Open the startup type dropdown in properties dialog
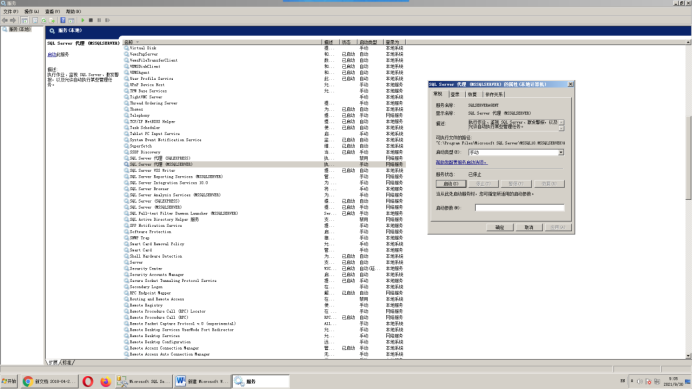Screen dimensions: 693x390 [561, 152]
